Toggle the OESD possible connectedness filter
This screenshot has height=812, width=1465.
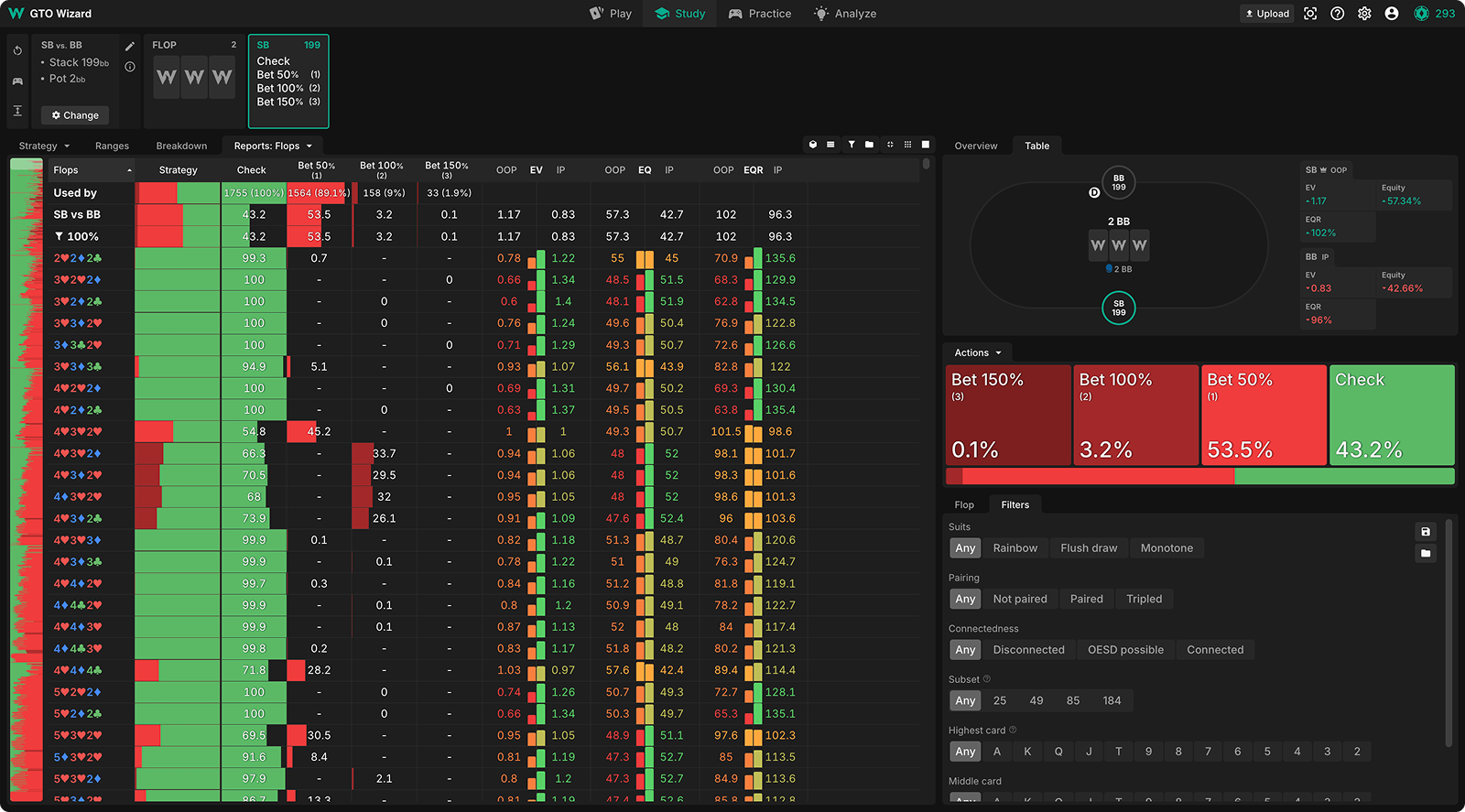pyautogui.click(x=1125, y=650)
